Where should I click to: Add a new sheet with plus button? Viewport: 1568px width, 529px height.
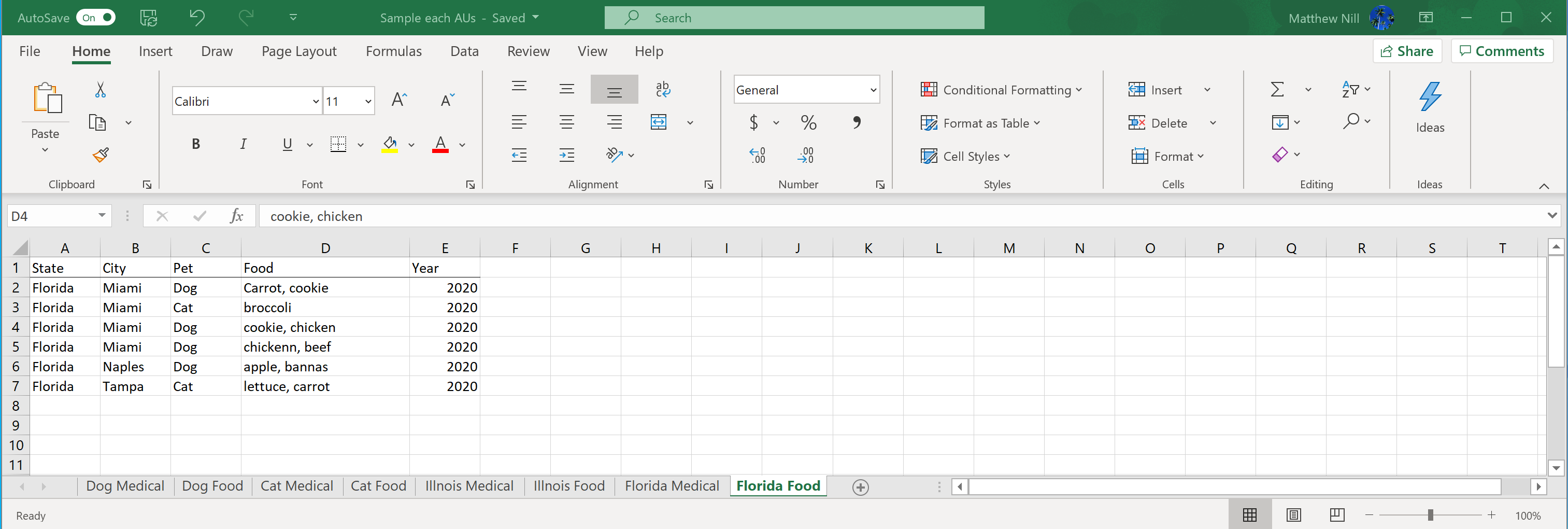click(x=860, y=487)
